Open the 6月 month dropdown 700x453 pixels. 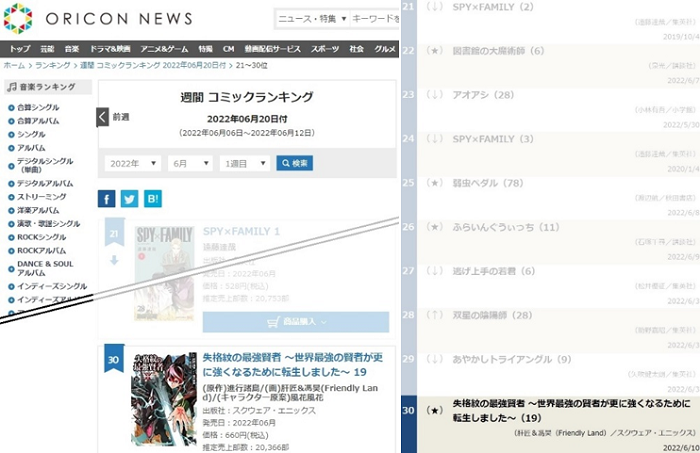190,163
